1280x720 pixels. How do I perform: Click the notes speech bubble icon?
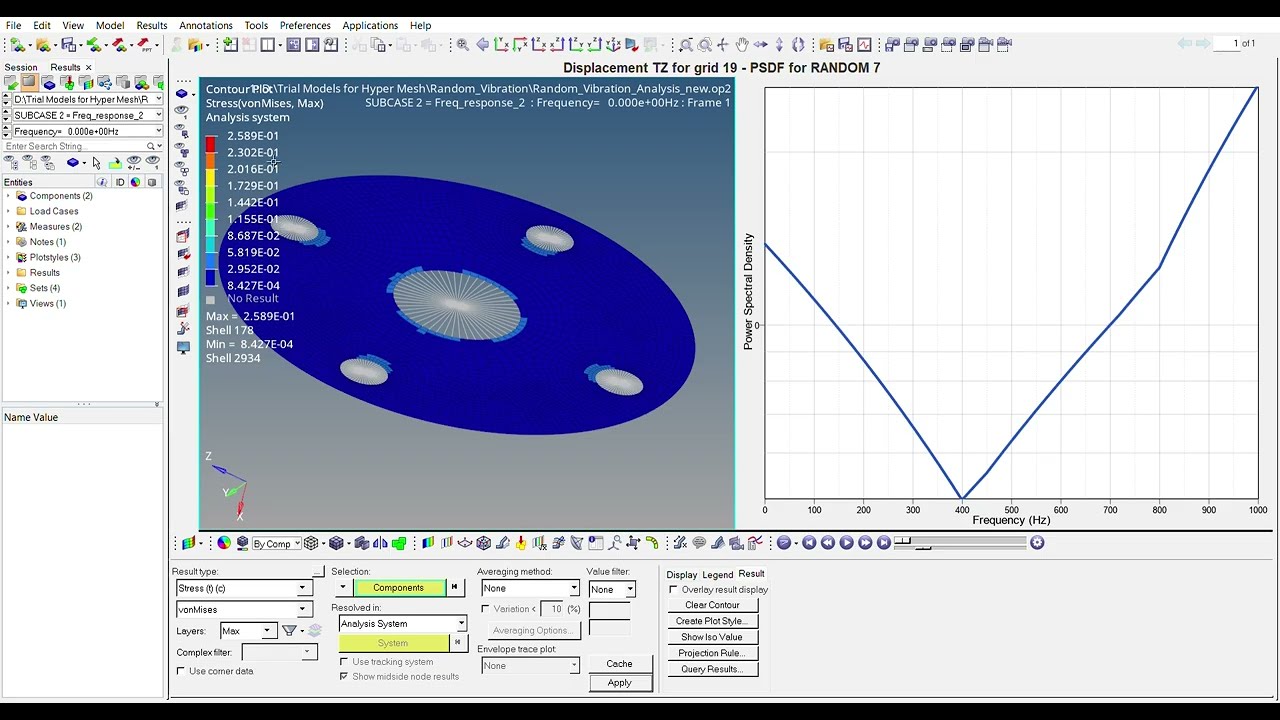click(698, 543)
